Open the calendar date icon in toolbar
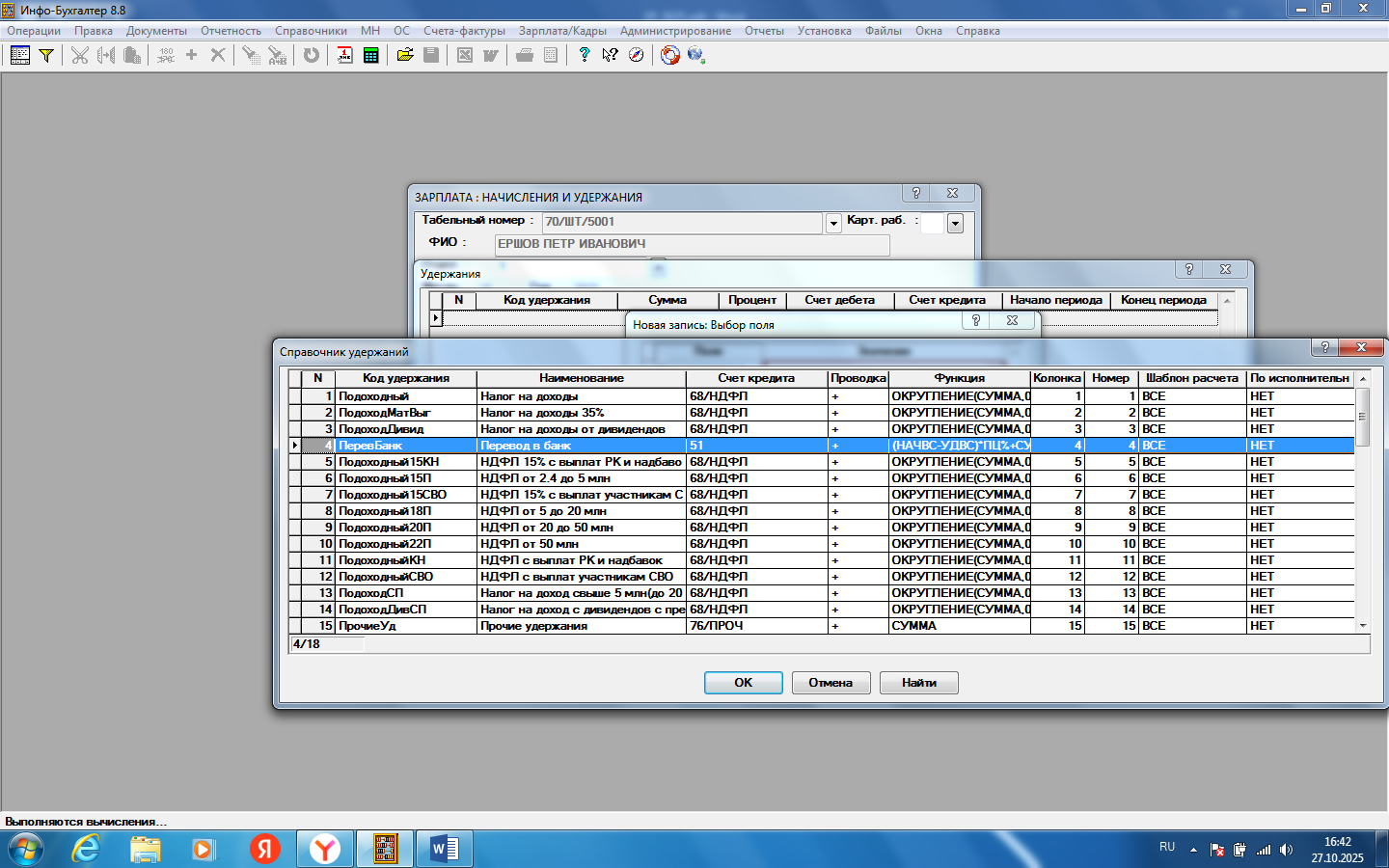The image size is (1389, 868). pyautogui.click(x=344, y=55)
